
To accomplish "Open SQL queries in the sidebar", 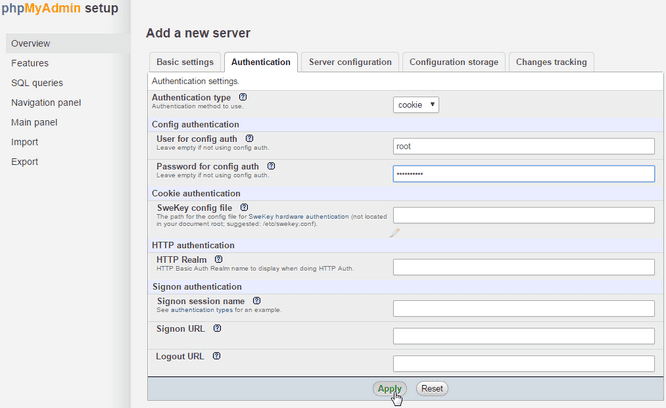I will (37, 83).
